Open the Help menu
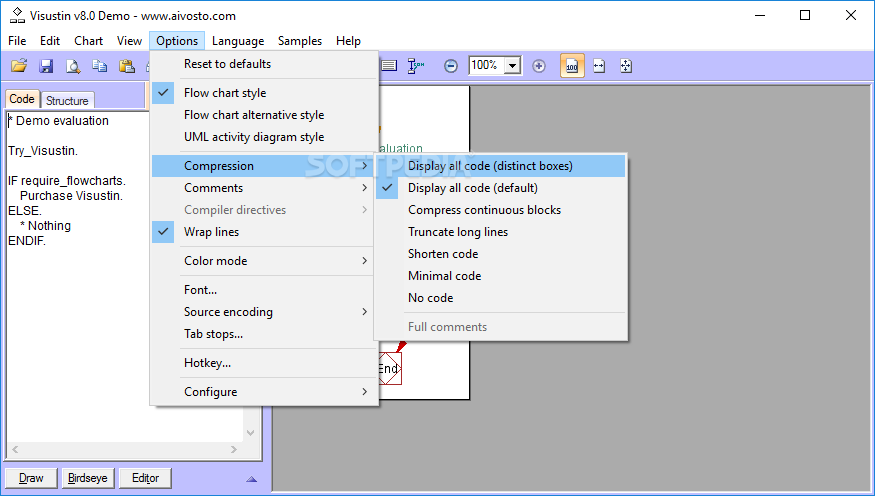This screenshot has height=496, width=875. click(x=348, y=41)
